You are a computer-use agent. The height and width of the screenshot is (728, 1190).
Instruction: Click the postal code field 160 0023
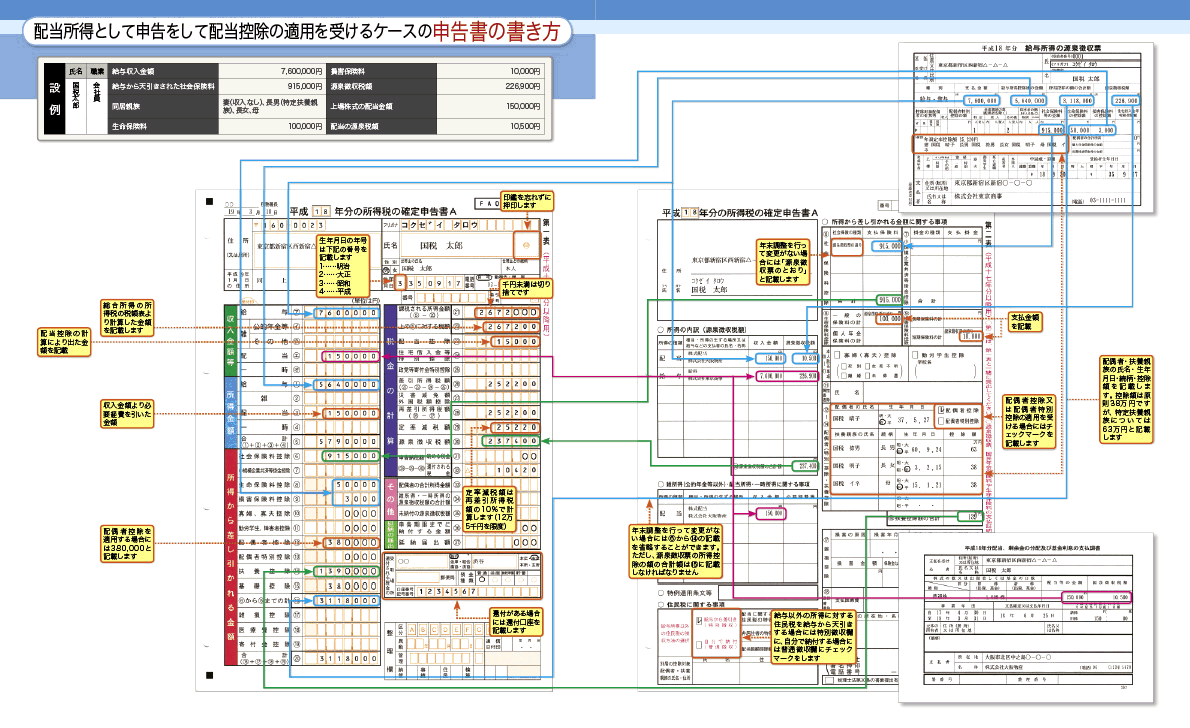point(294,225)
